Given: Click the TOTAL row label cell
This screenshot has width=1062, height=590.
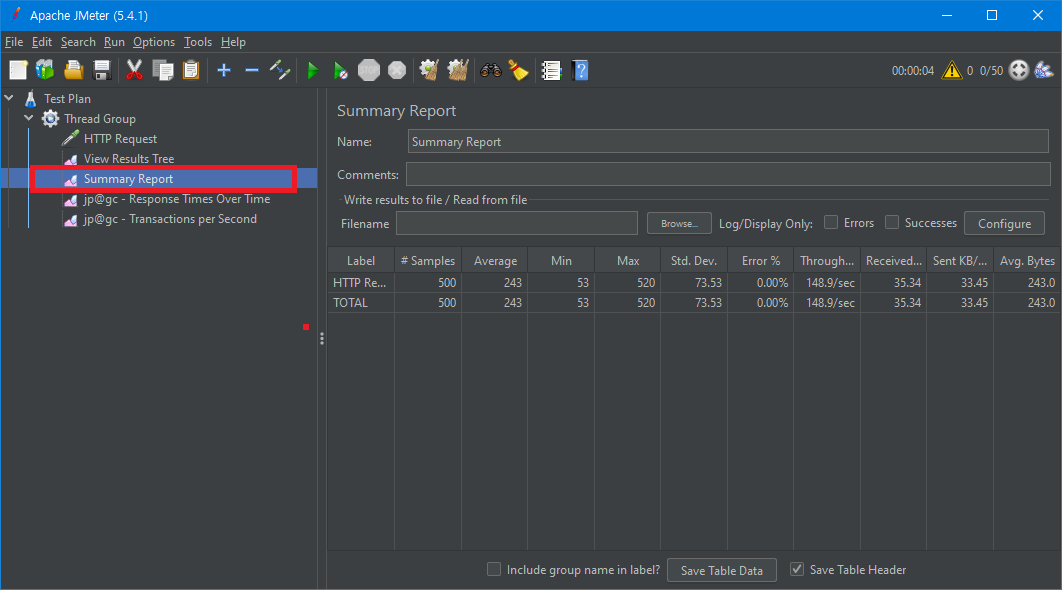Looking at the screenshot, I should click(x=361, y=303).
